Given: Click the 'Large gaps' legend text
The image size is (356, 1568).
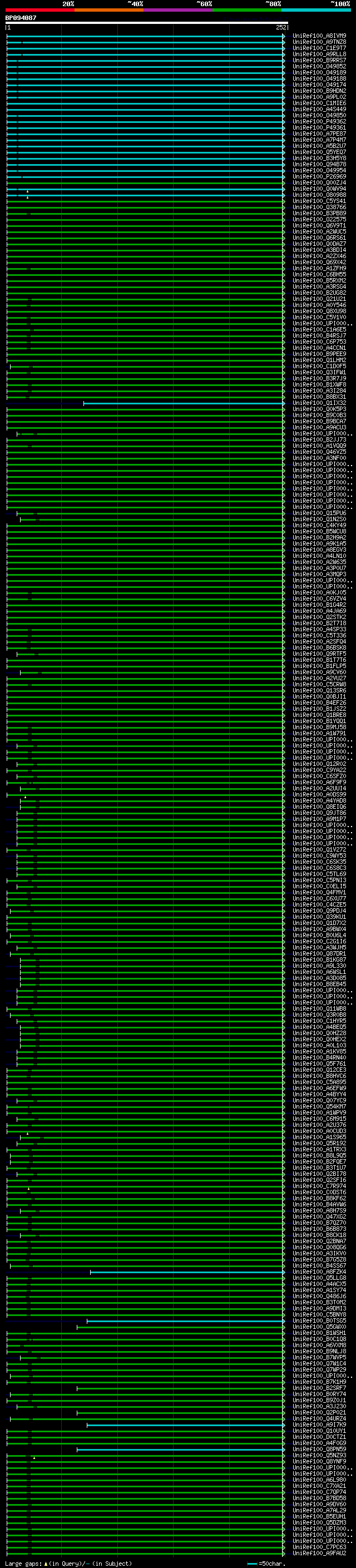Looking at the screenshot, I should pos(24,1563).
